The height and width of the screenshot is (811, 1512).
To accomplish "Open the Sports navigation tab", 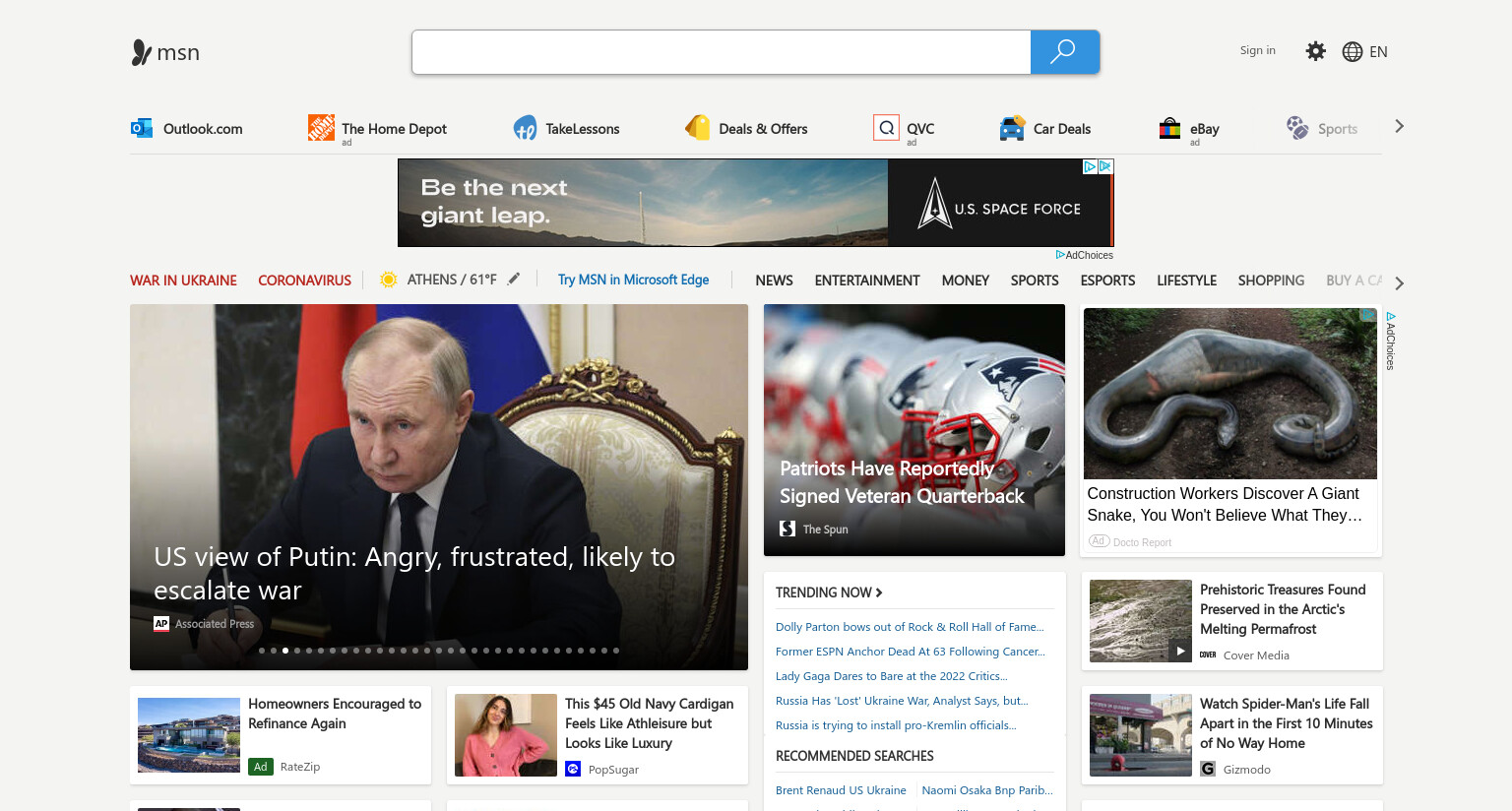I will click(1035, 281).
